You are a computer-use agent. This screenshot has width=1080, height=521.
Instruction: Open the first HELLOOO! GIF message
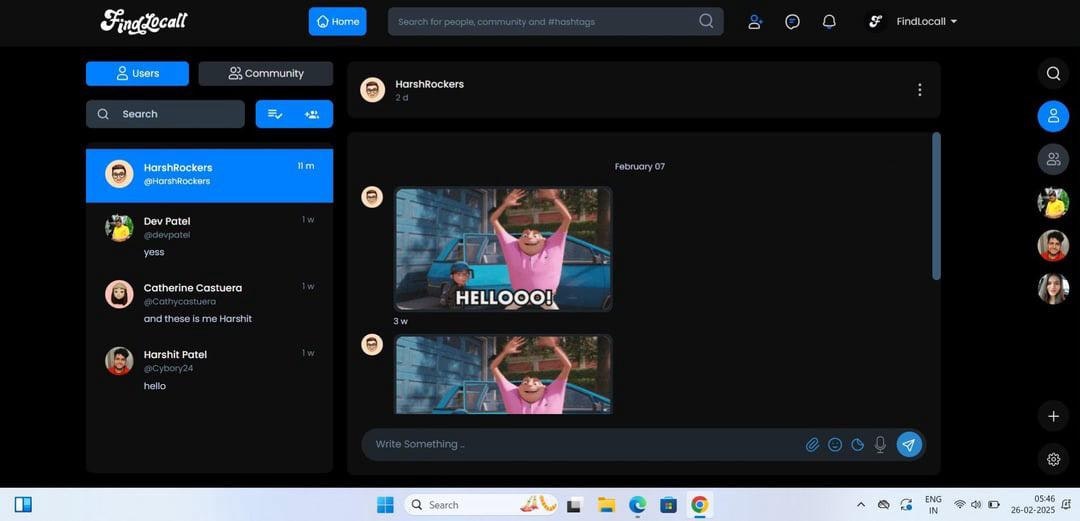point(503,249)
